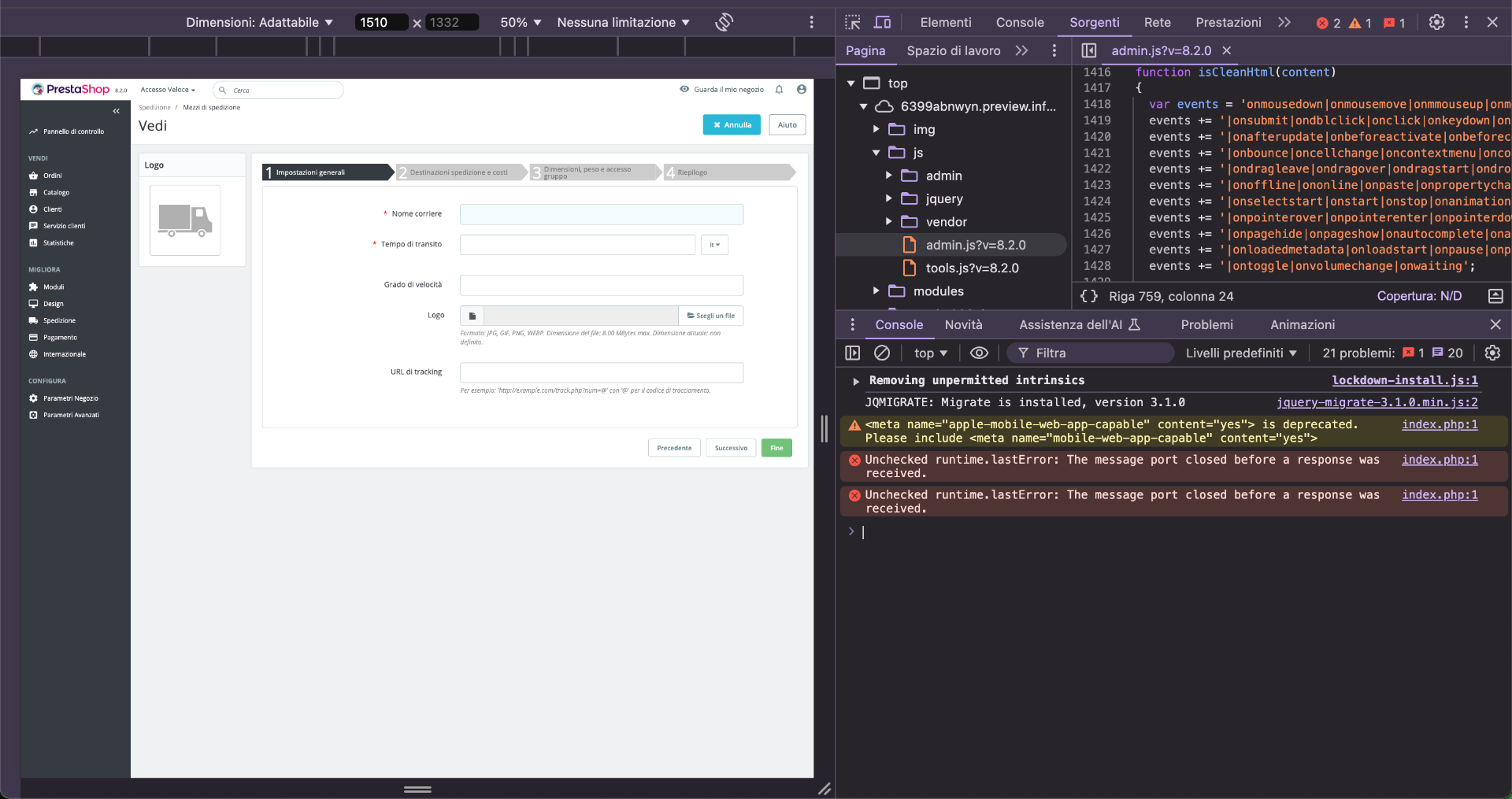Toggle the device toolbar icon

click(x=883, y=22)
